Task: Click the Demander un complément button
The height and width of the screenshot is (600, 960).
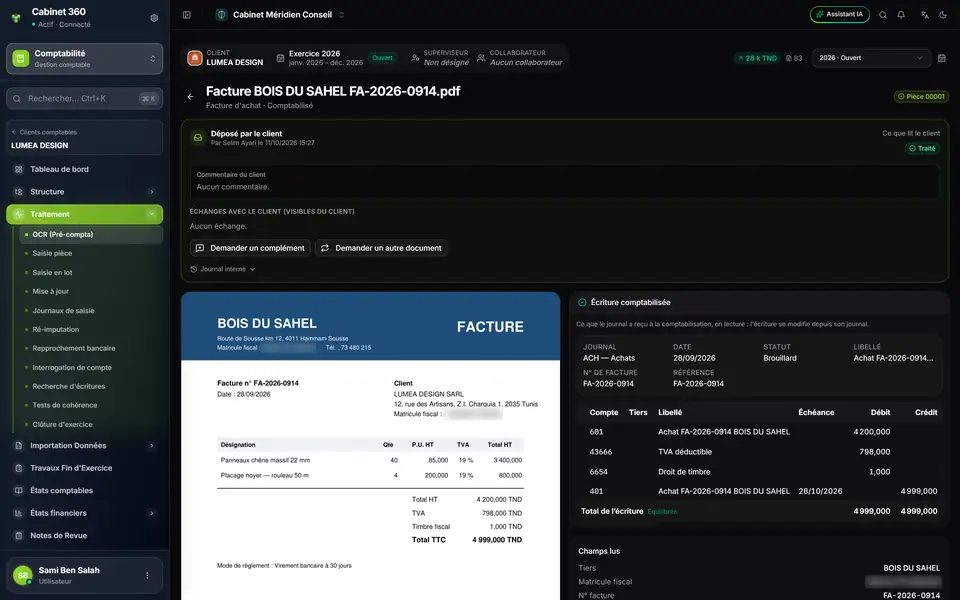Action: pos(250,248)
